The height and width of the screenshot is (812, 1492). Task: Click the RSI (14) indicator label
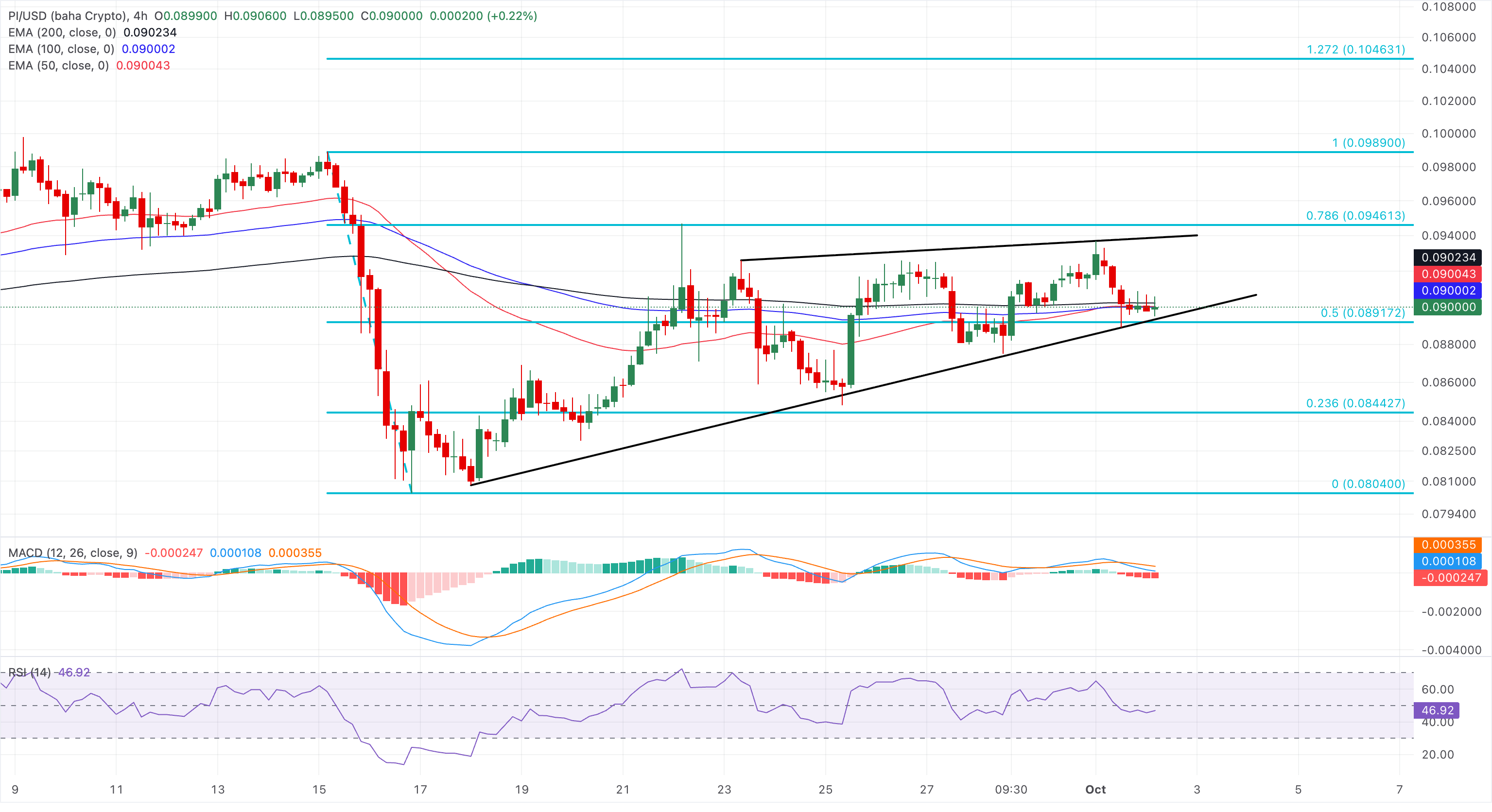(29, 673)
